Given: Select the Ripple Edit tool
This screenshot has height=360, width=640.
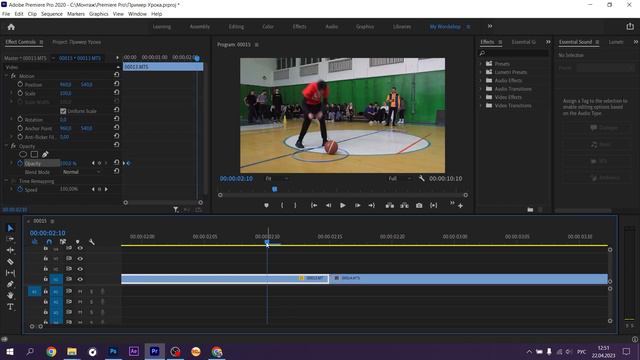Looking at the screenshot, I should coord(10,250).
